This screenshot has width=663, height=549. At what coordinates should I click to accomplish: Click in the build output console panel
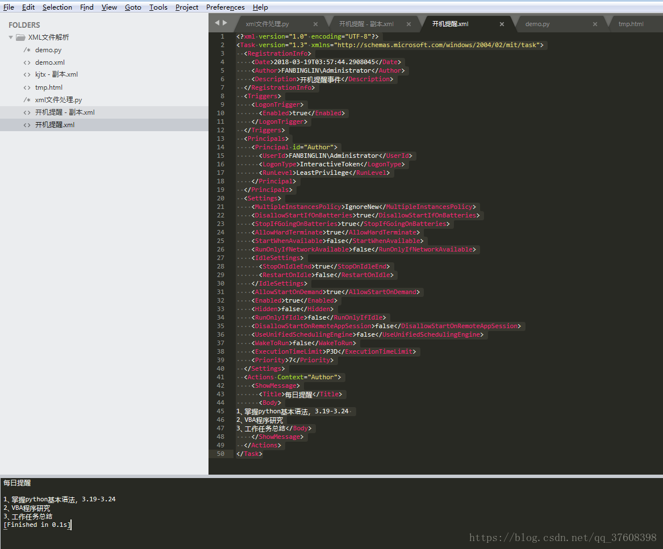(x=332, y=513)
